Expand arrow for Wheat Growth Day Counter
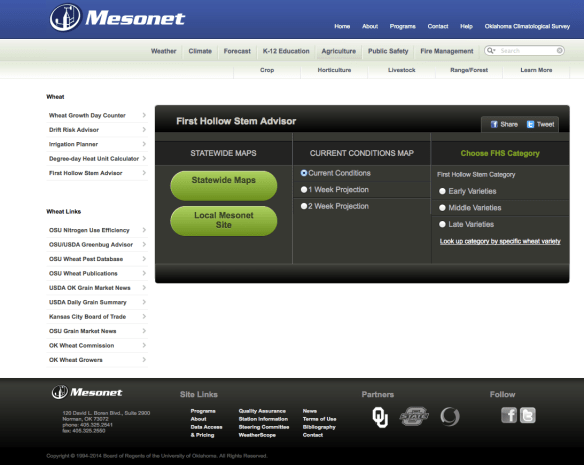This screenshot has height=465, width=584. (144, 115)
